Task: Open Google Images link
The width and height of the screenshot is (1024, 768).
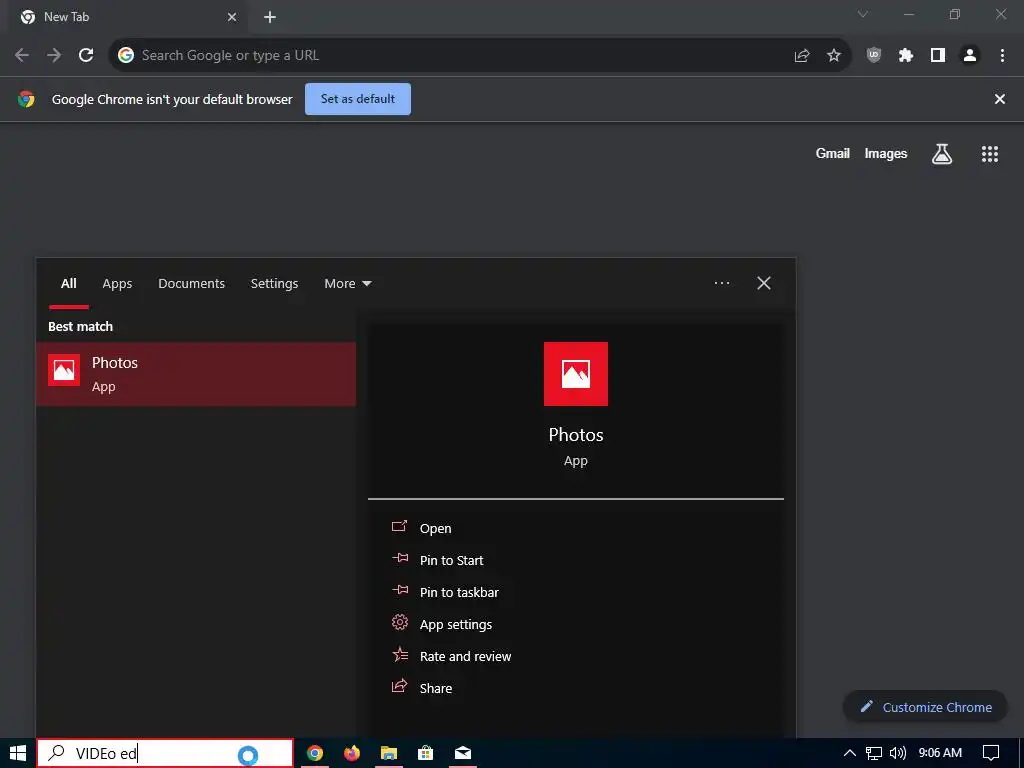Action: click(x=886, y=153)
